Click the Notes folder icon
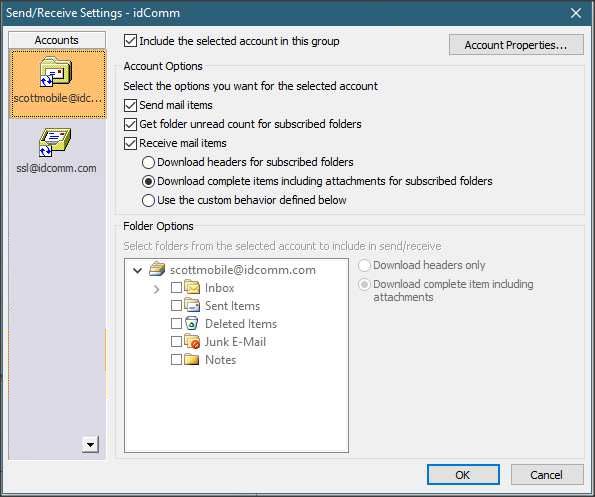The image size is (595, 497). [192, 359]
